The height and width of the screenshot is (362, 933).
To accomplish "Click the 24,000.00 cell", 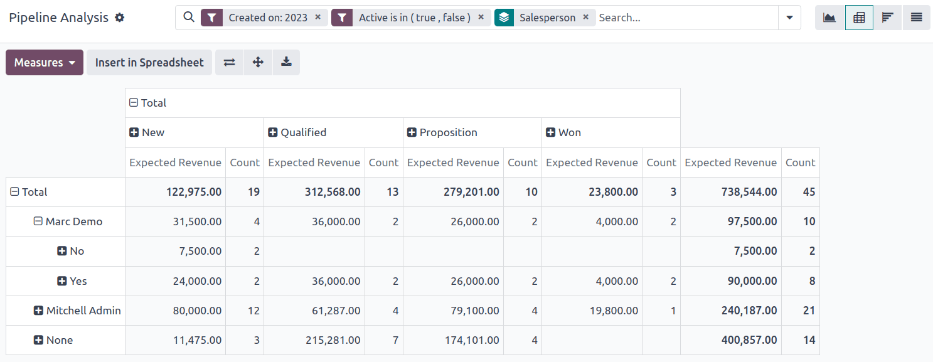I will pyautogui.click(x=176, y=281).
